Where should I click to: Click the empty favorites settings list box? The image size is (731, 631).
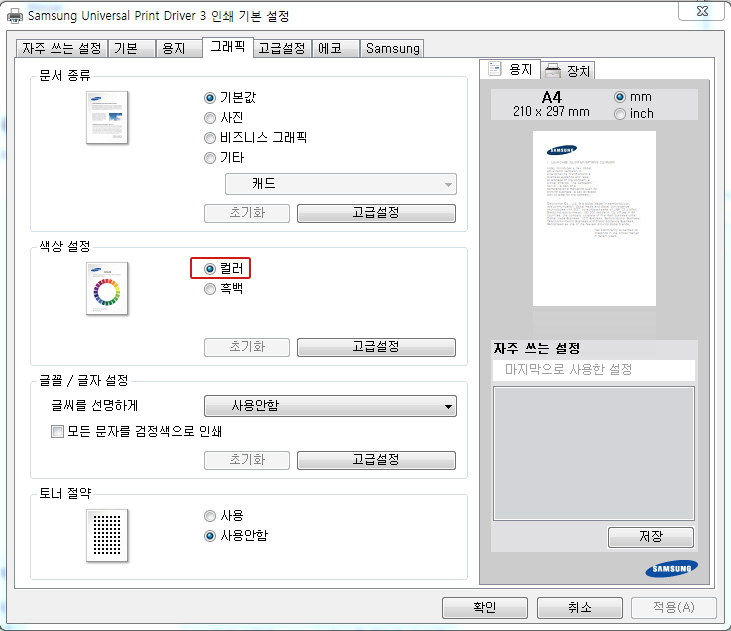(593, 453)
